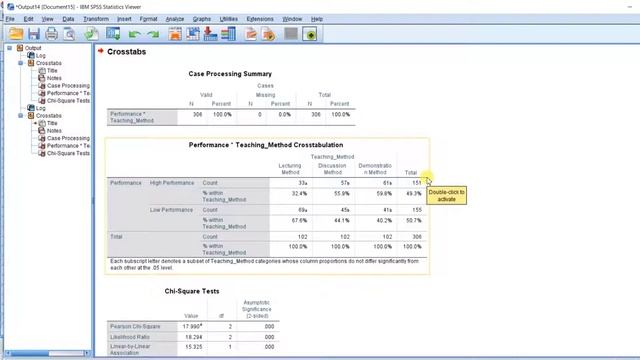The height and width of the screenshot is (360, 640).
Task: Click the Export output icon with green arrow
Action: (91, 34)
